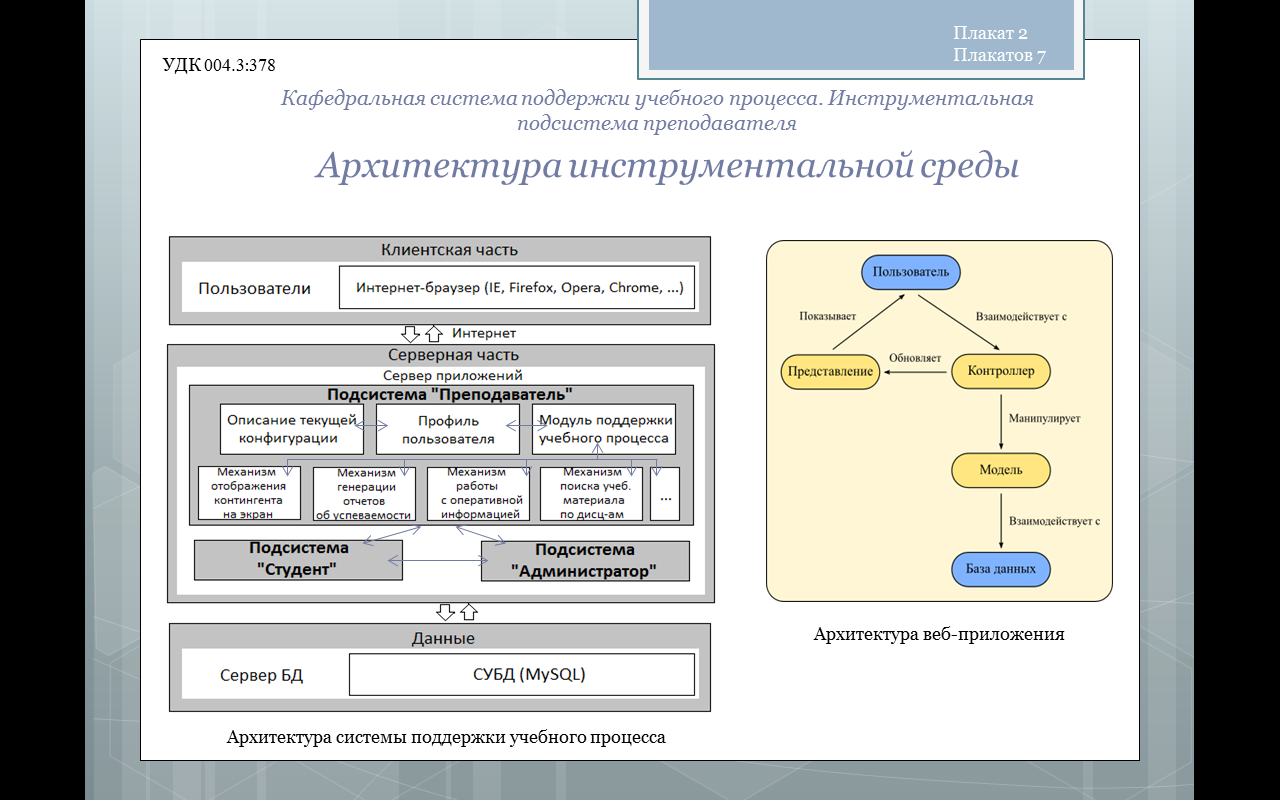Click 'Механизм отображения контингента на экран' box
This screenshot has width=1280, height=800.
pos(249,494)
